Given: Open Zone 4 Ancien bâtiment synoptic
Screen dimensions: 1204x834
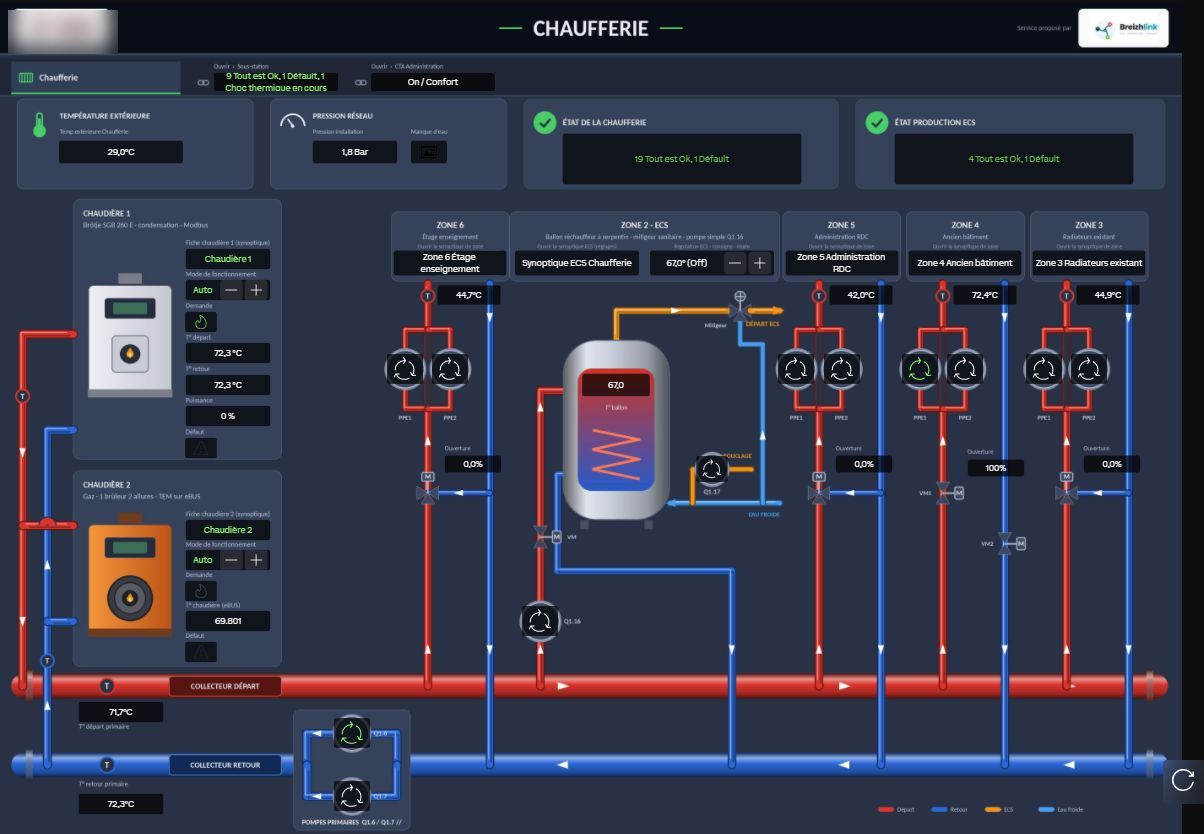Looking at the screenshot, I should 965,263.
